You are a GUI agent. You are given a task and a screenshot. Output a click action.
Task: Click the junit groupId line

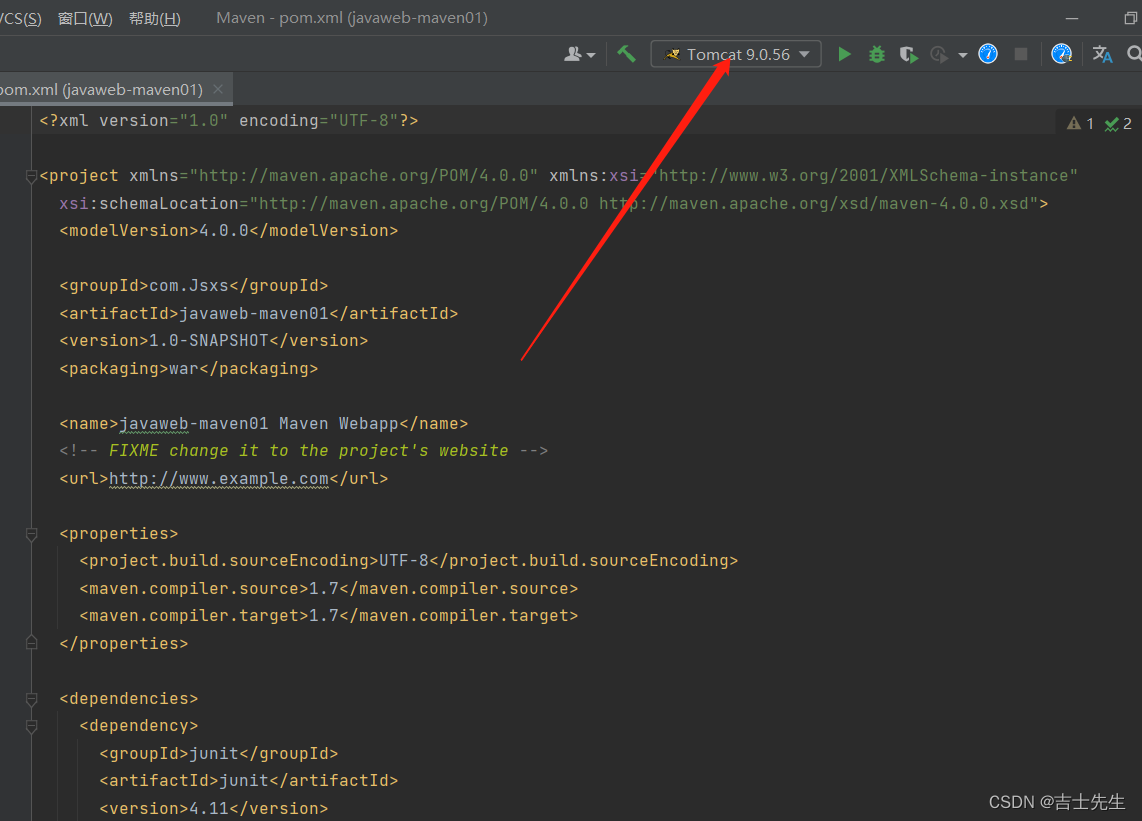(x=218, y=753)
